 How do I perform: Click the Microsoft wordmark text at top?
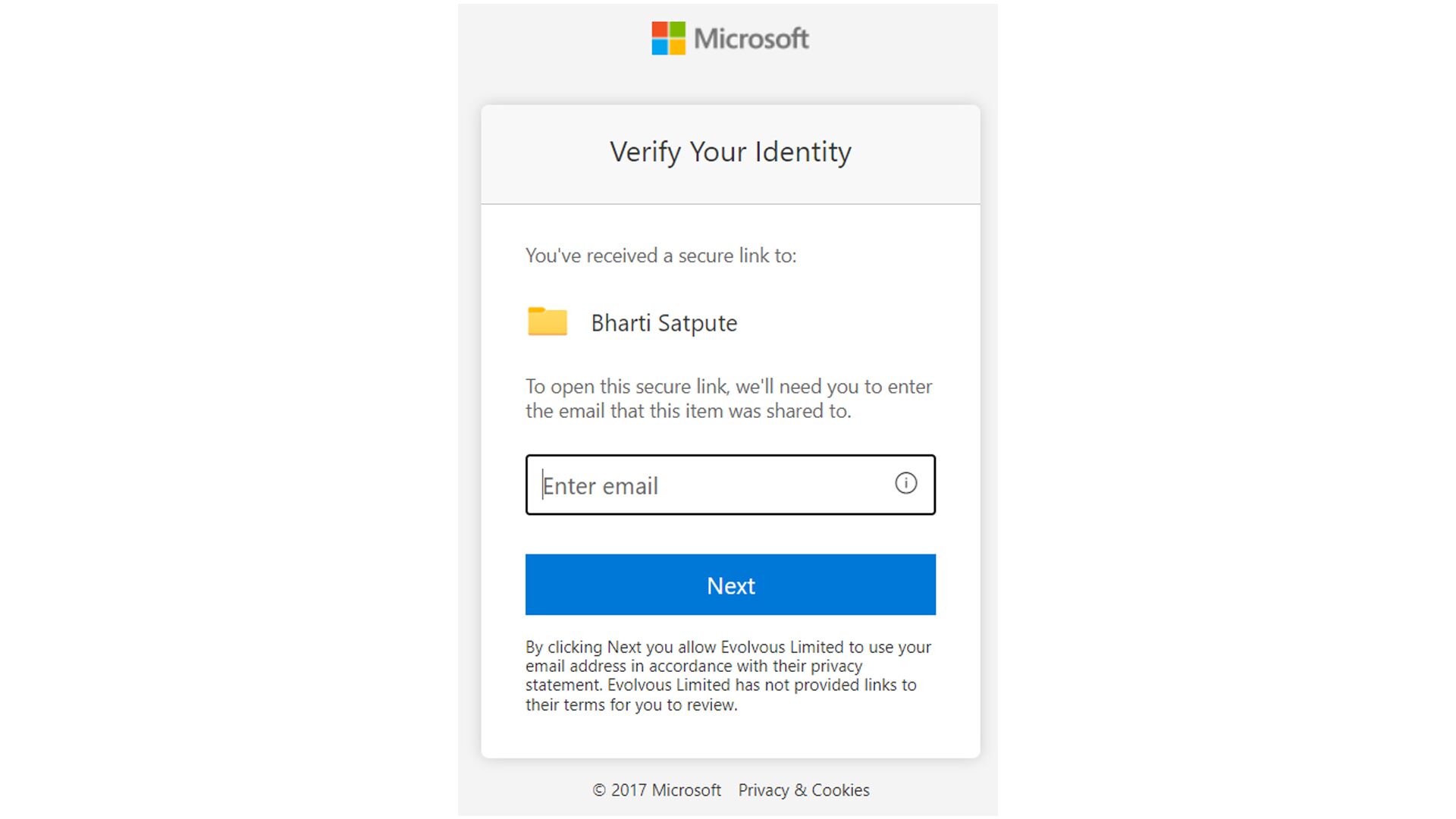[751, 39]
